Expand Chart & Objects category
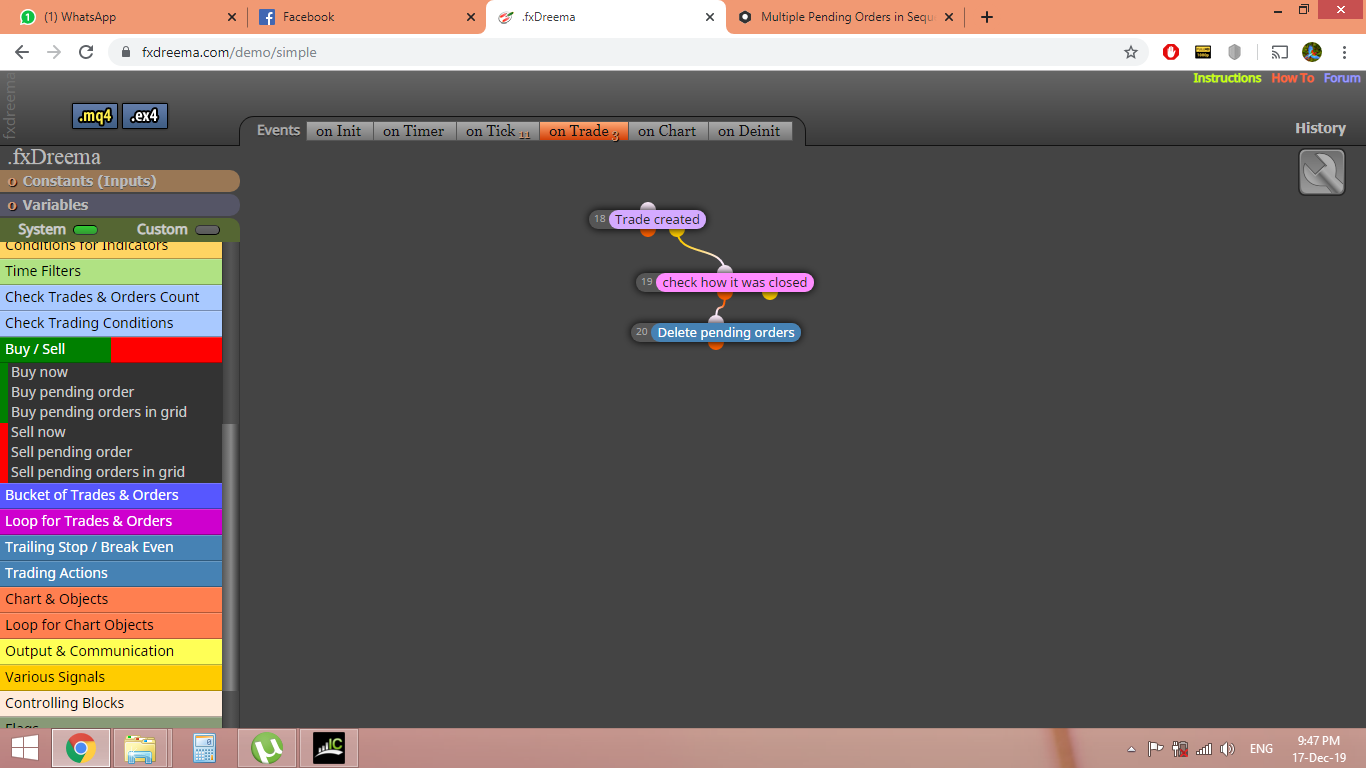The height and width of the screenshot is (768, 1366). (x=111, y=599)
